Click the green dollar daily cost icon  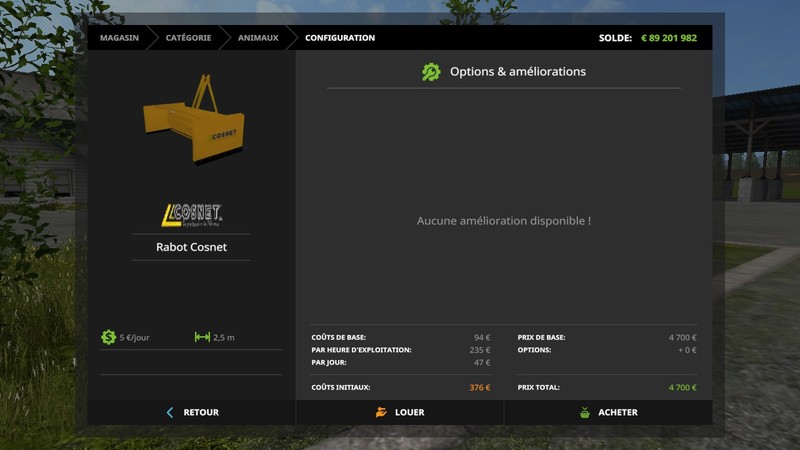click(108, 337)
